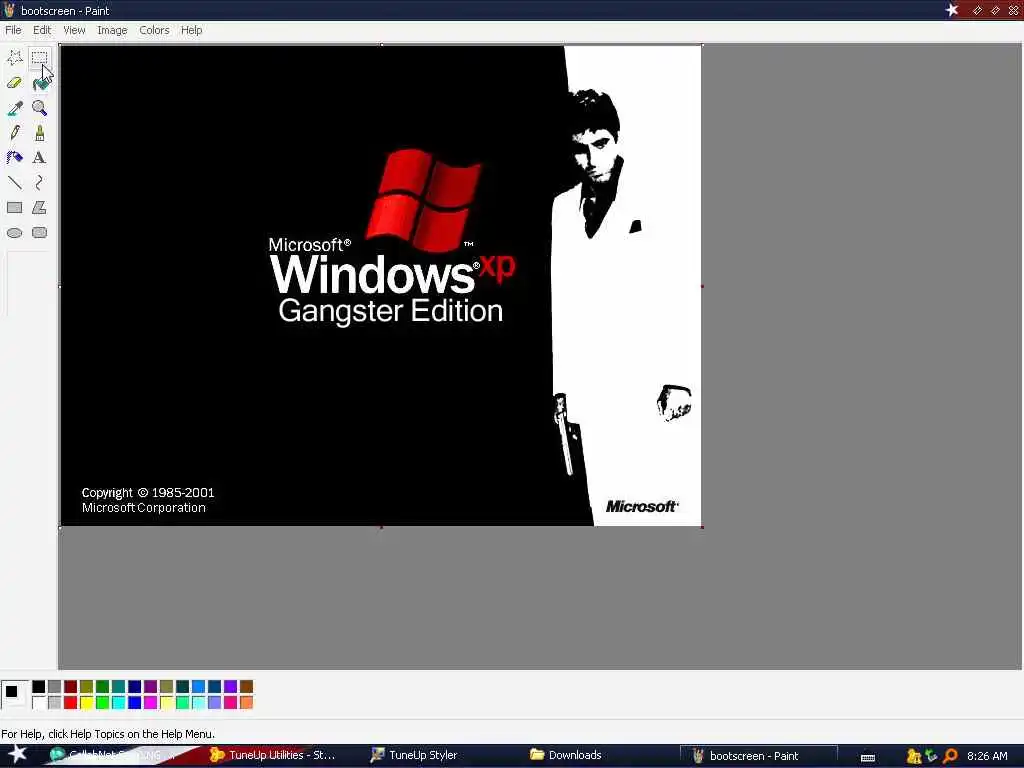Open the Image menu
The image size is (1024, 768).
point(112,30)
